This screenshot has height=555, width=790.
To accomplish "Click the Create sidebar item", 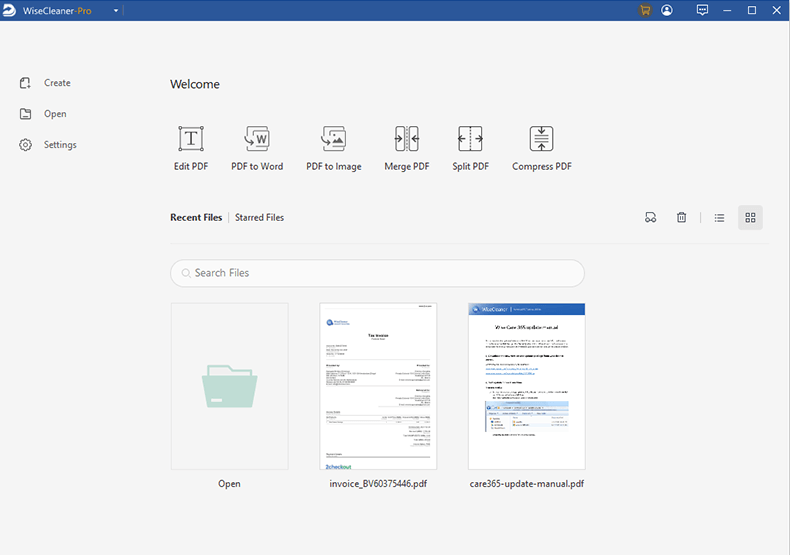I will point(45,83).
